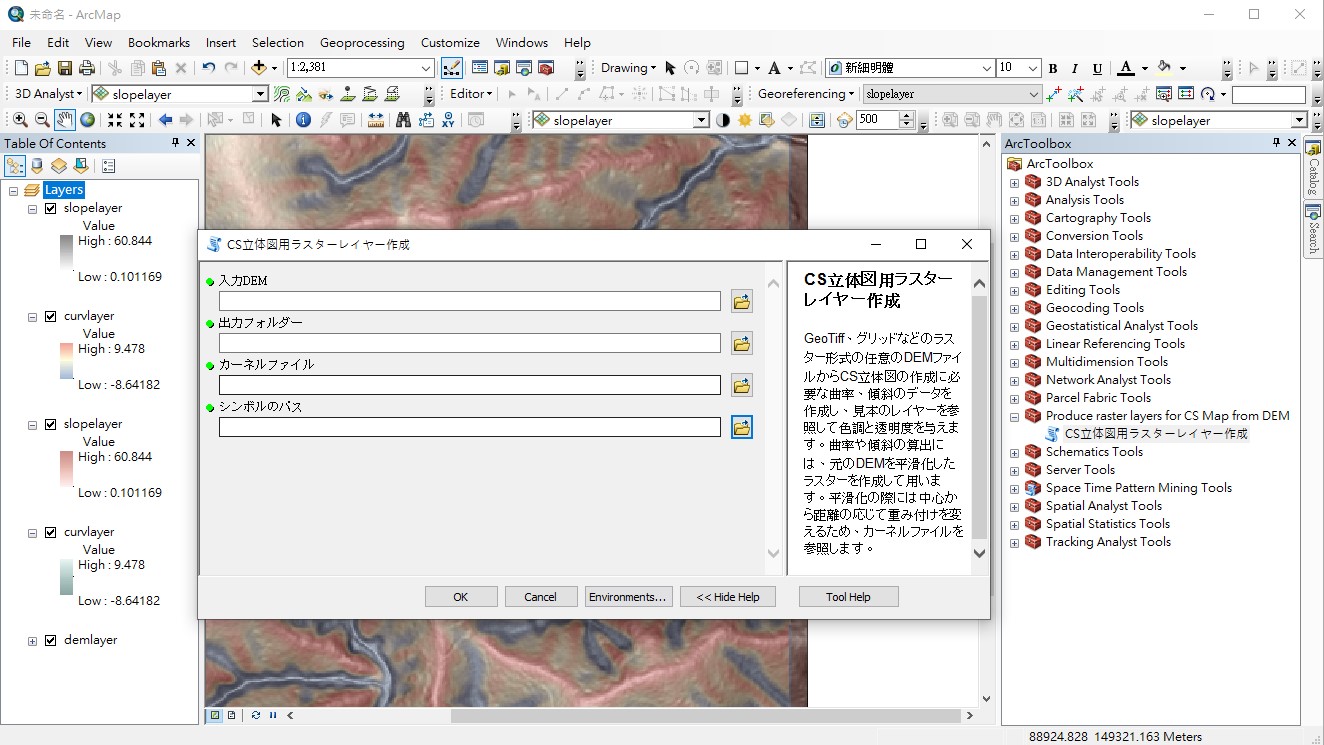Switch to List By Selection view
The image size is (1324, 745).
coord(81,166)
